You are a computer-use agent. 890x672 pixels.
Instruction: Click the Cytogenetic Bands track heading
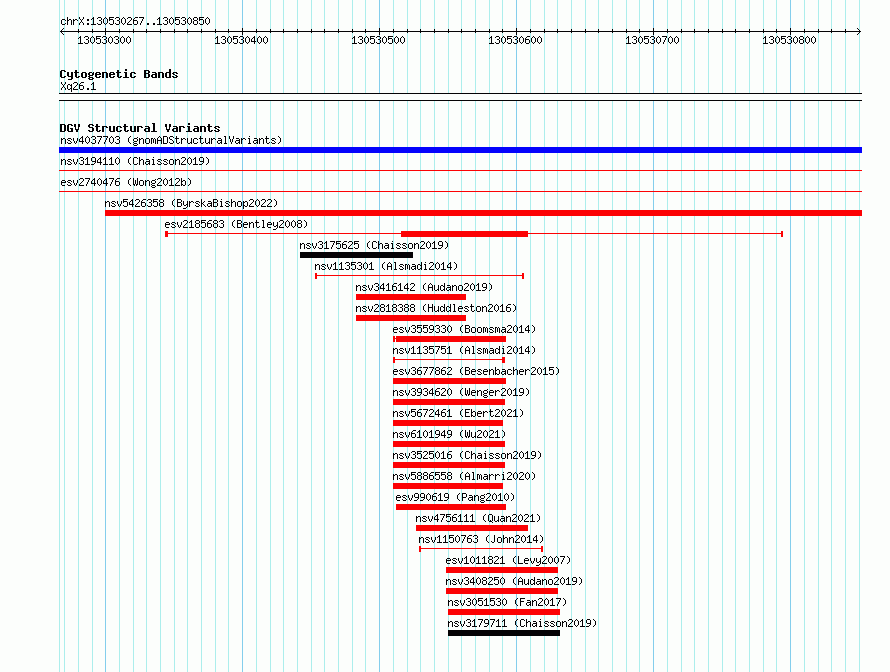point(119,74)
